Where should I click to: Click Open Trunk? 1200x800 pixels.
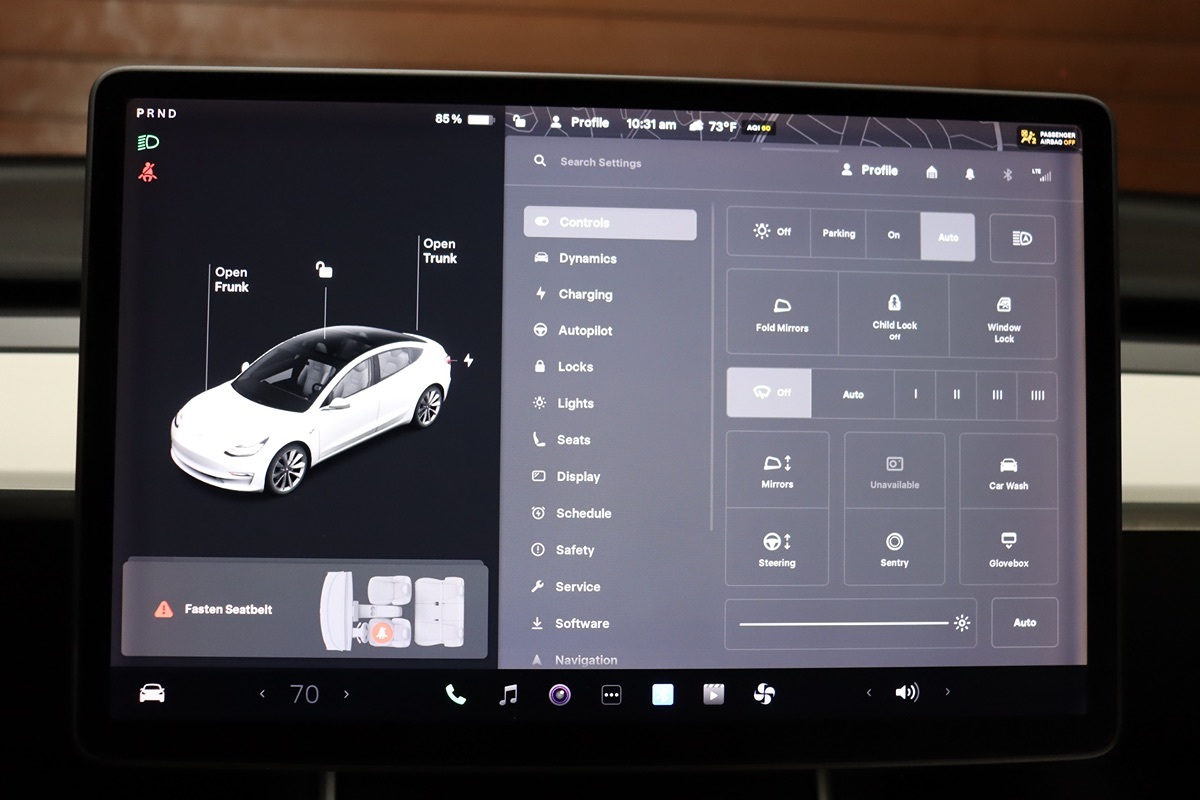coord(439,251)
